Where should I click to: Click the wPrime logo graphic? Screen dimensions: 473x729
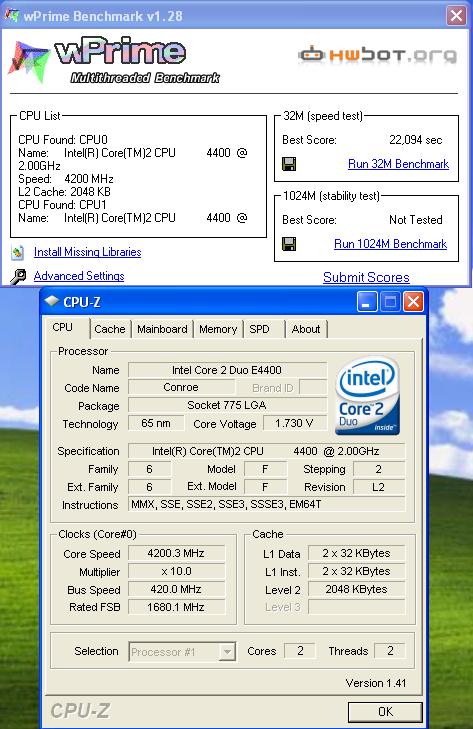click(113, 60)
